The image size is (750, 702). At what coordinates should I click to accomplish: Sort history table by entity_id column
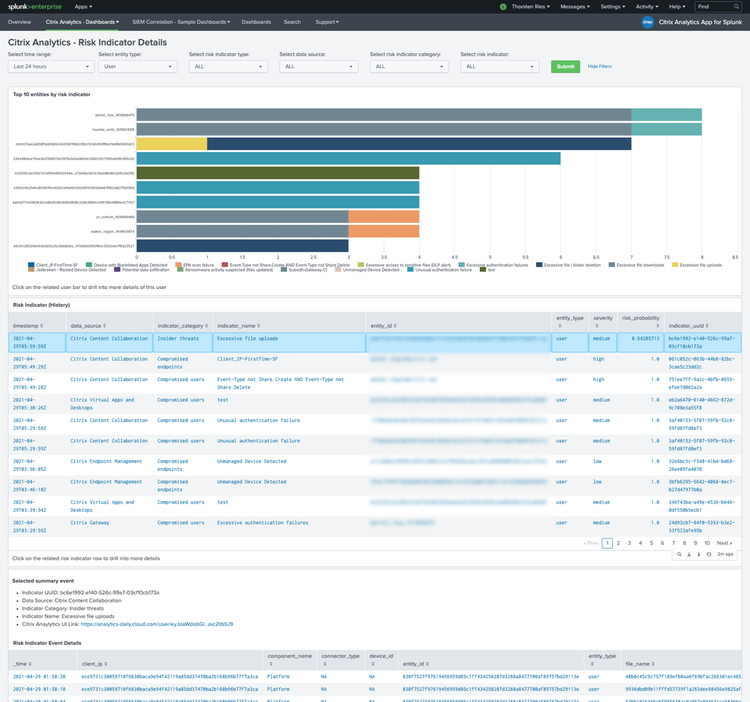pyautogui.click(x=383, y=326)
